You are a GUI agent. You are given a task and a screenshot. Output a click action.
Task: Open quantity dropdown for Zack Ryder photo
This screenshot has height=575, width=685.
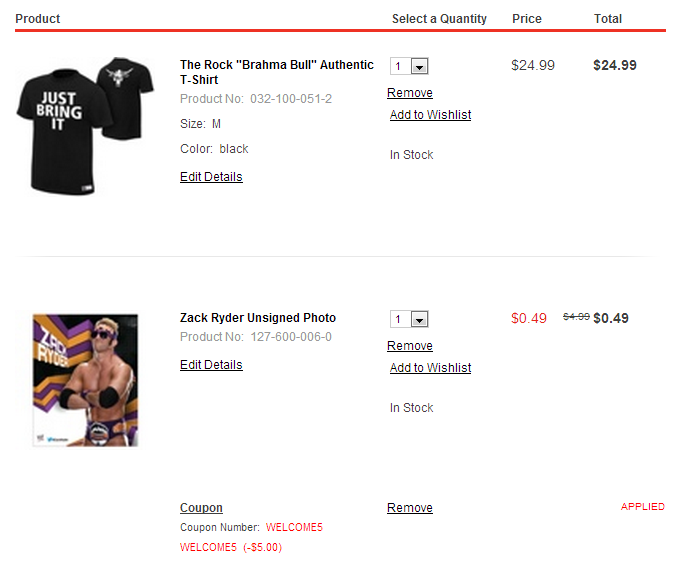coord(410,319)
